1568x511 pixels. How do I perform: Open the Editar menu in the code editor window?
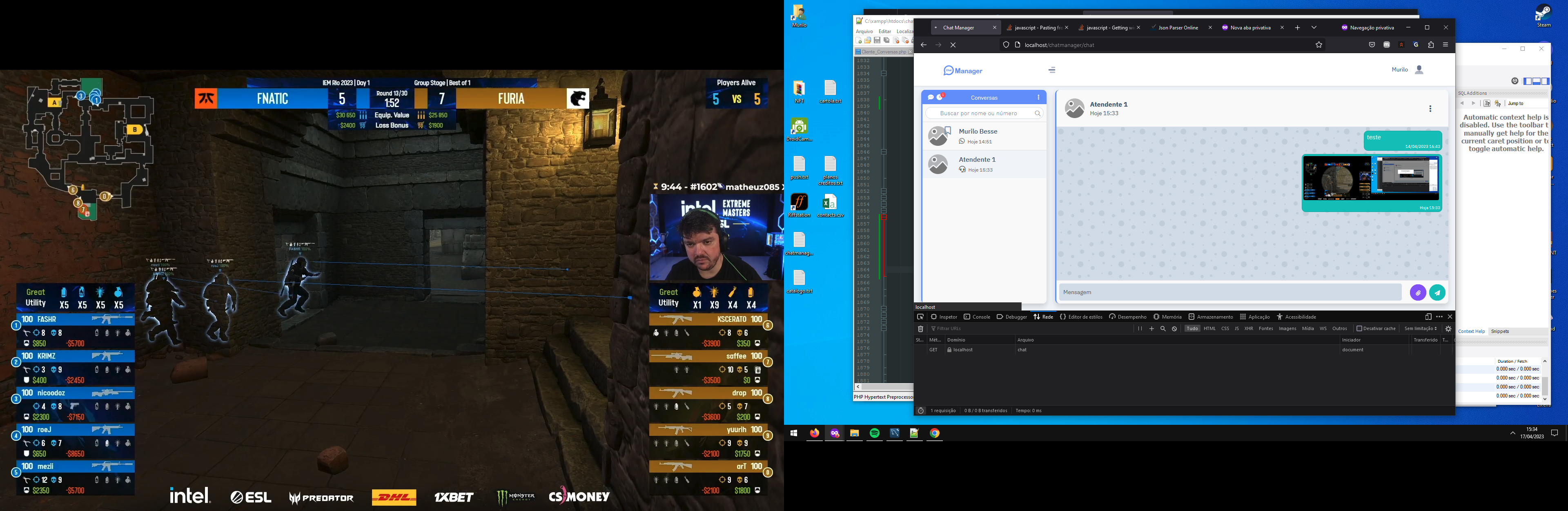point(884,32)
